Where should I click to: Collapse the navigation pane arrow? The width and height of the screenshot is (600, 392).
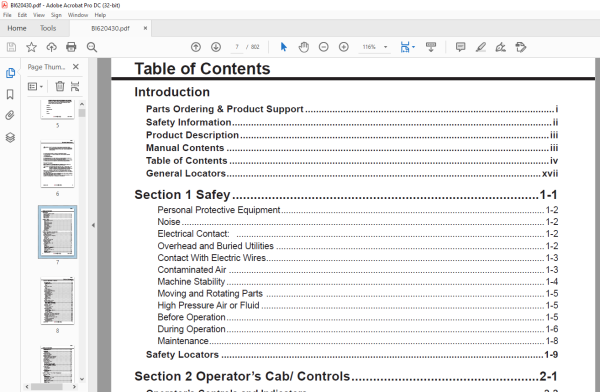pos(93,225)
